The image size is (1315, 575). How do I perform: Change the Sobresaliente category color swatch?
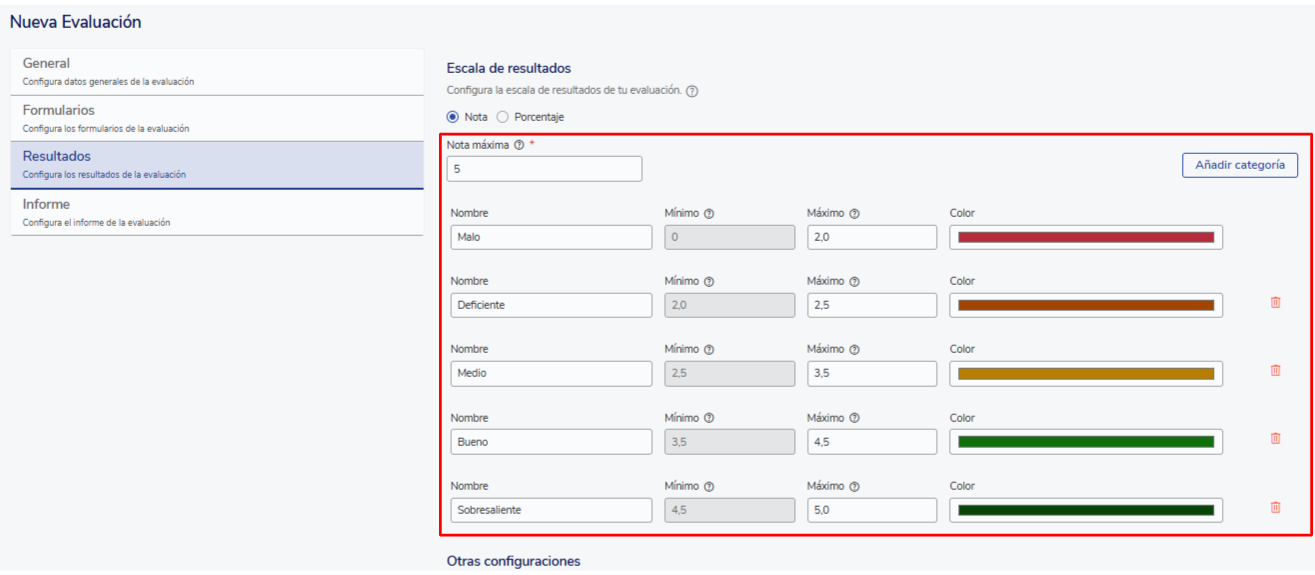(x=1085, y=510)
